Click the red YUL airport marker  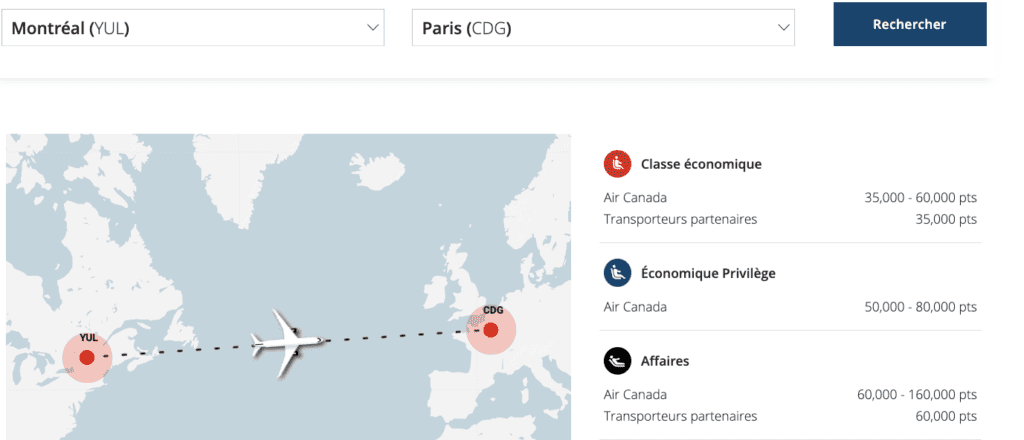87,357
